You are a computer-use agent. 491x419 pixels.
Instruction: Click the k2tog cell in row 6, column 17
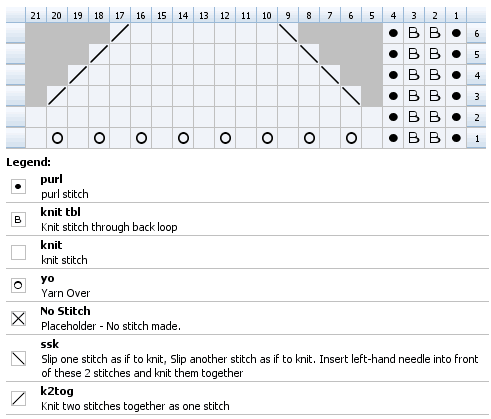click(120, 33)
